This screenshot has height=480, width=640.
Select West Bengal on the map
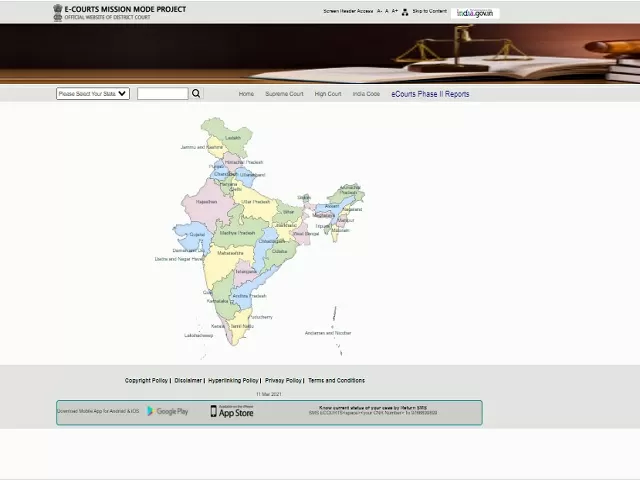pos(306,234)
